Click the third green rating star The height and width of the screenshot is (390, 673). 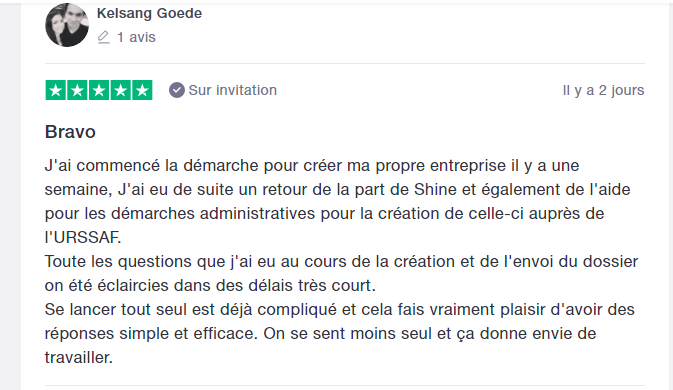pyautogui.click(x=99, y=90)
